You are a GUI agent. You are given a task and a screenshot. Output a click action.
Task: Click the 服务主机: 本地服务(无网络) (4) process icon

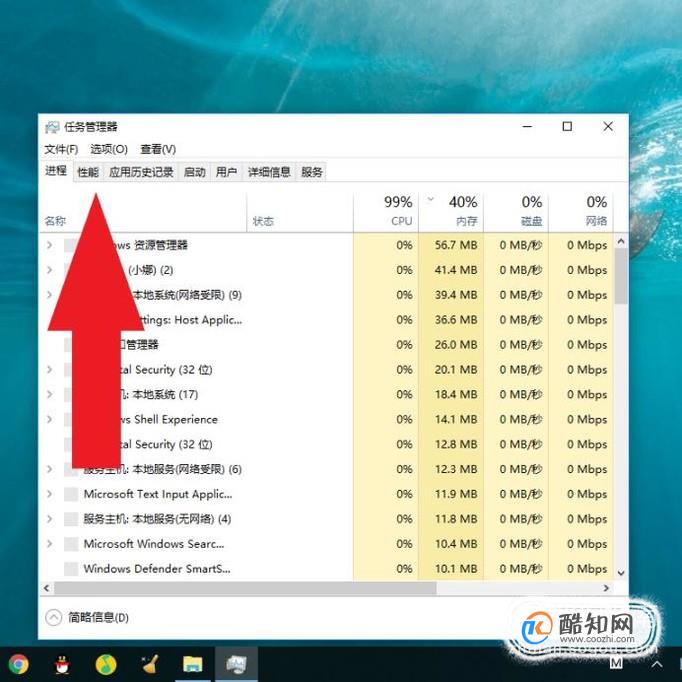[x=71, y=519]
